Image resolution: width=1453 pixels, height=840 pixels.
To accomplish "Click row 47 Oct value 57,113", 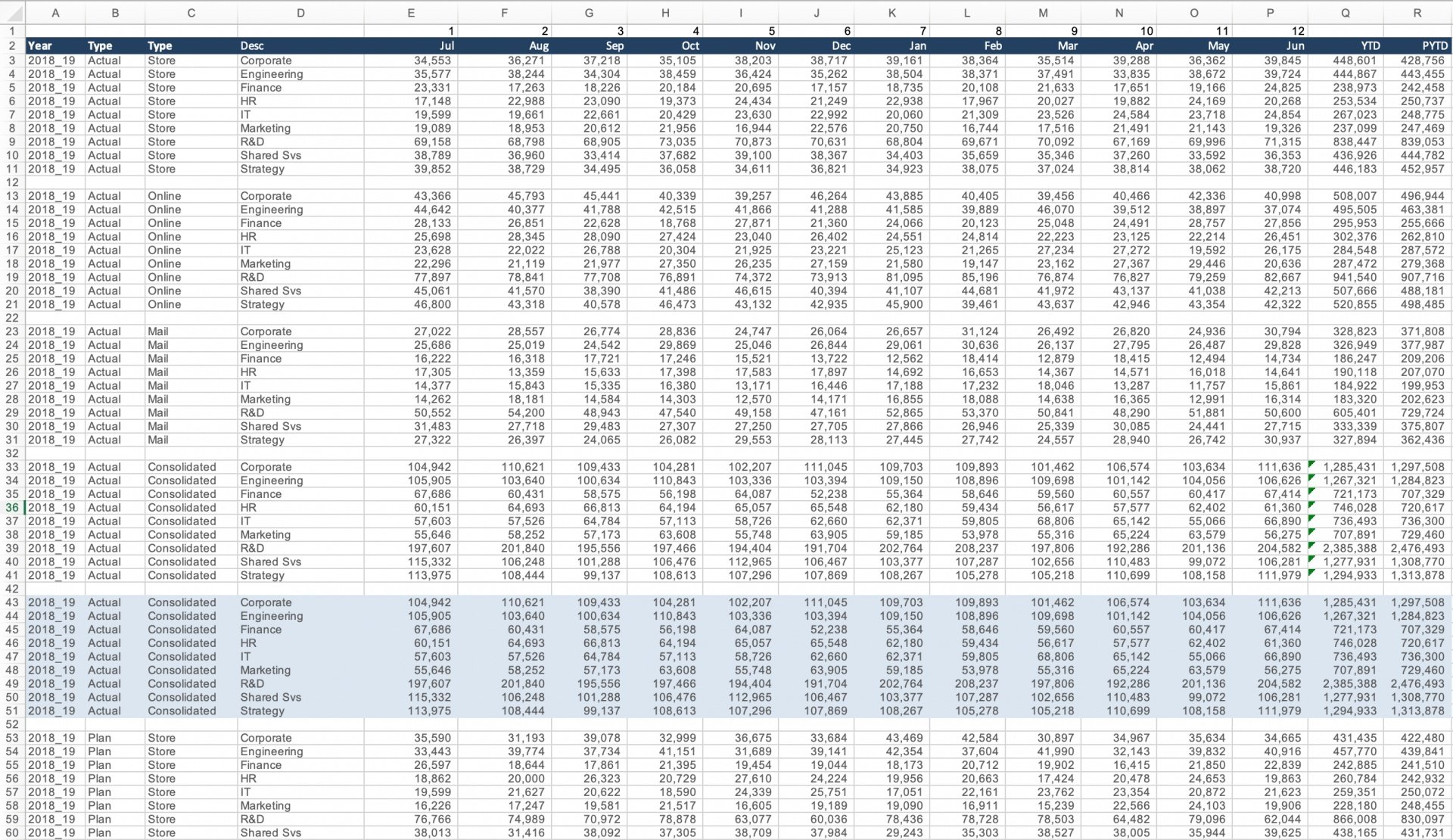I will tap(665, 657).
